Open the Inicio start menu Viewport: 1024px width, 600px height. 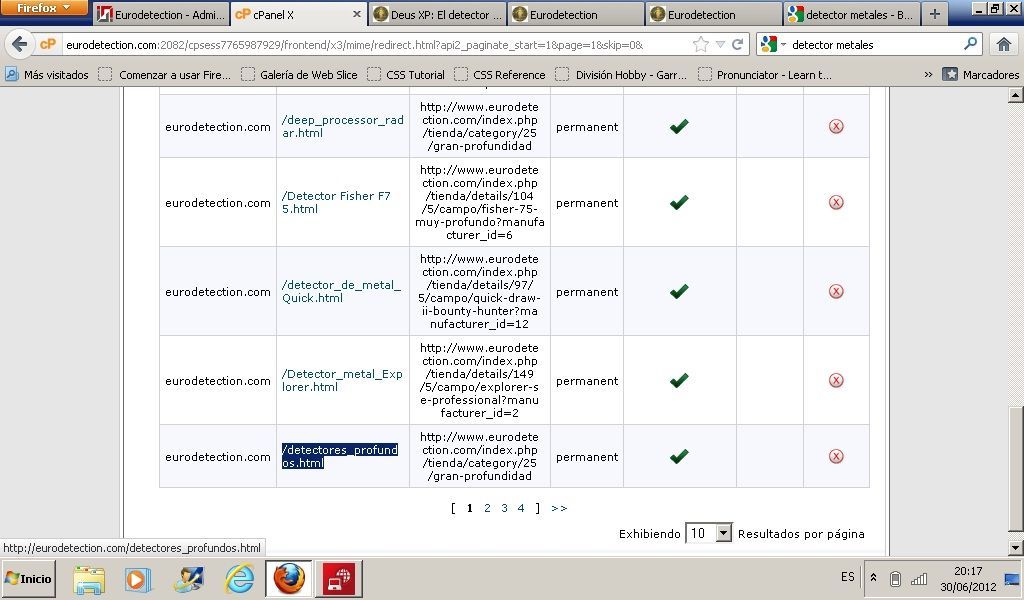(28, 578)
